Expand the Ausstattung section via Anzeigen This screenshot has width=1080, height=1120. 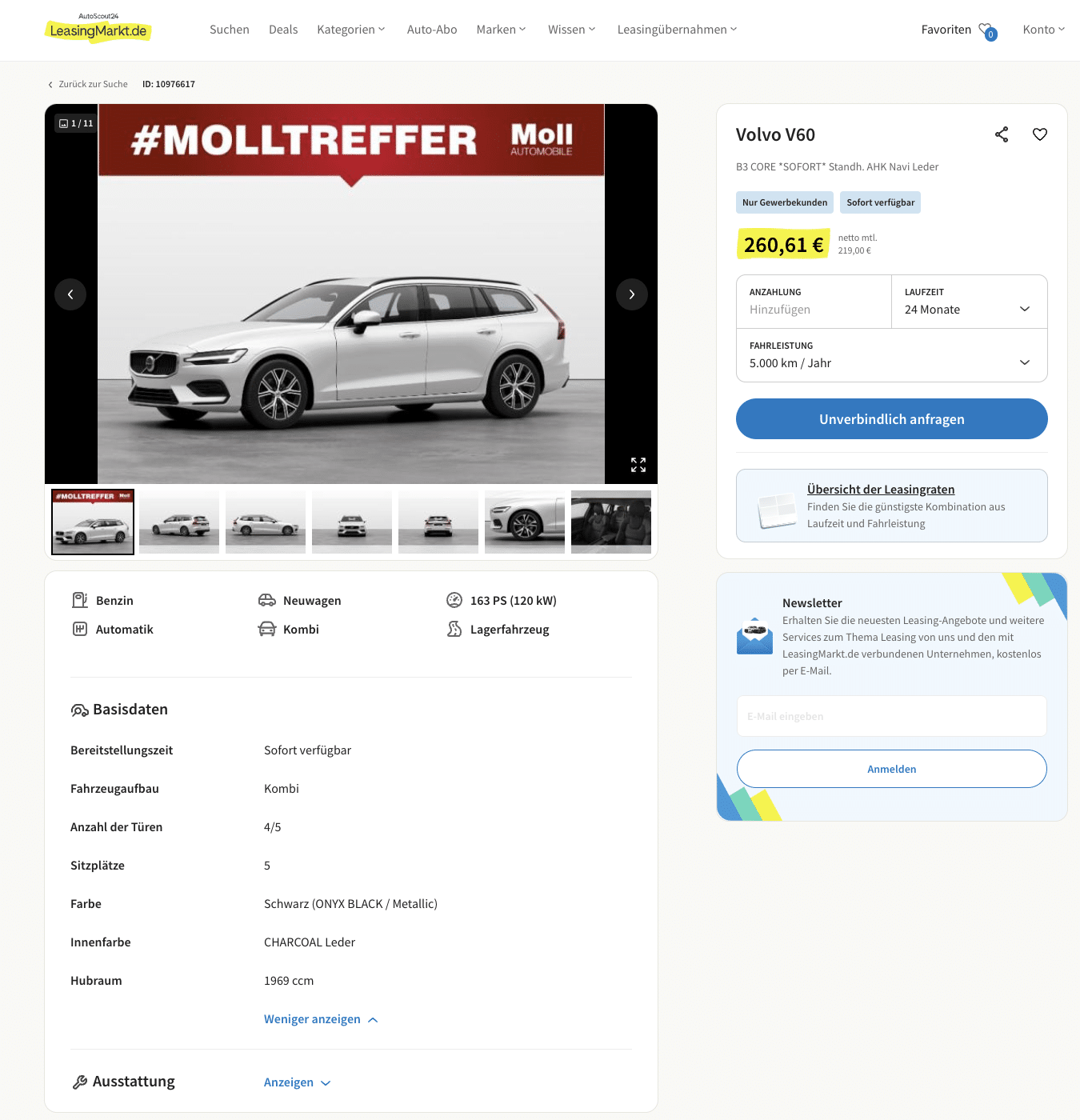(298, 1082)
